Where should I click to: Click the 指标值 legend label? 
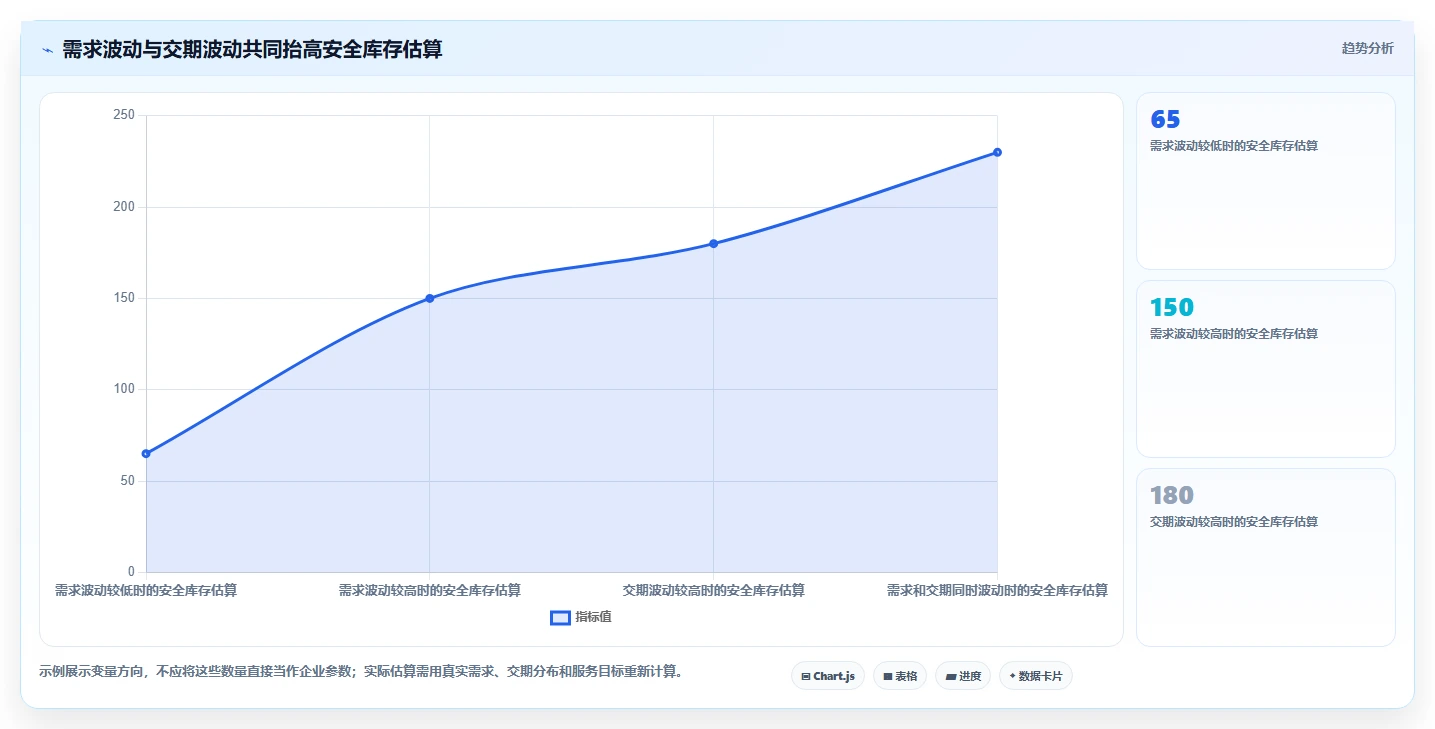(594, 618)
